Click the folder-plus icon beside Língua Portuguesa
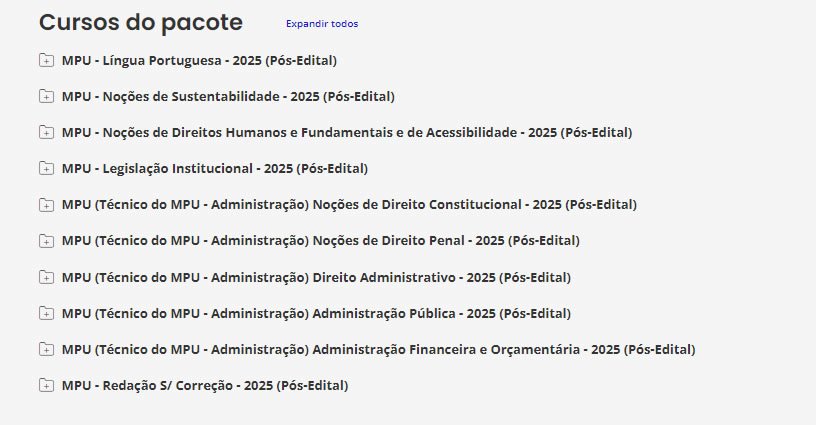Screen dimensions: 816x425 (x=46, y=60)
